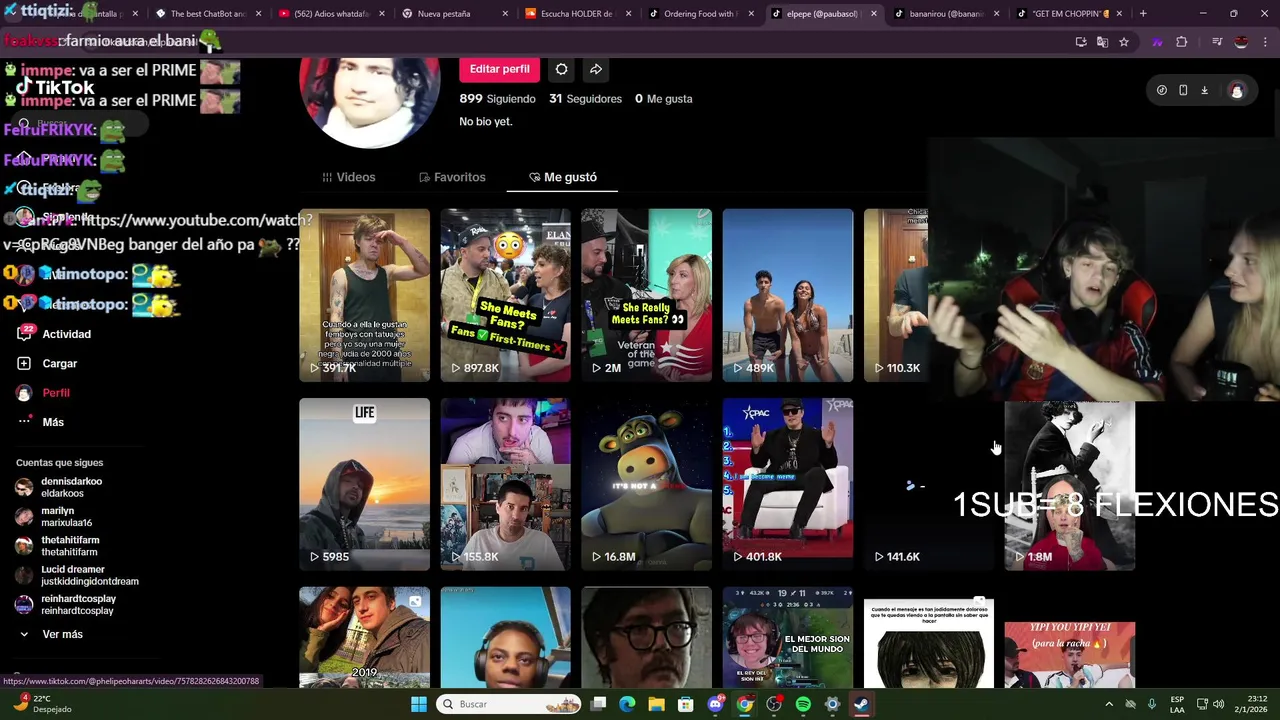Open Microsoft Store from taskbar
The height and width of the screenshot is (720, 1280).
[686, 704]
